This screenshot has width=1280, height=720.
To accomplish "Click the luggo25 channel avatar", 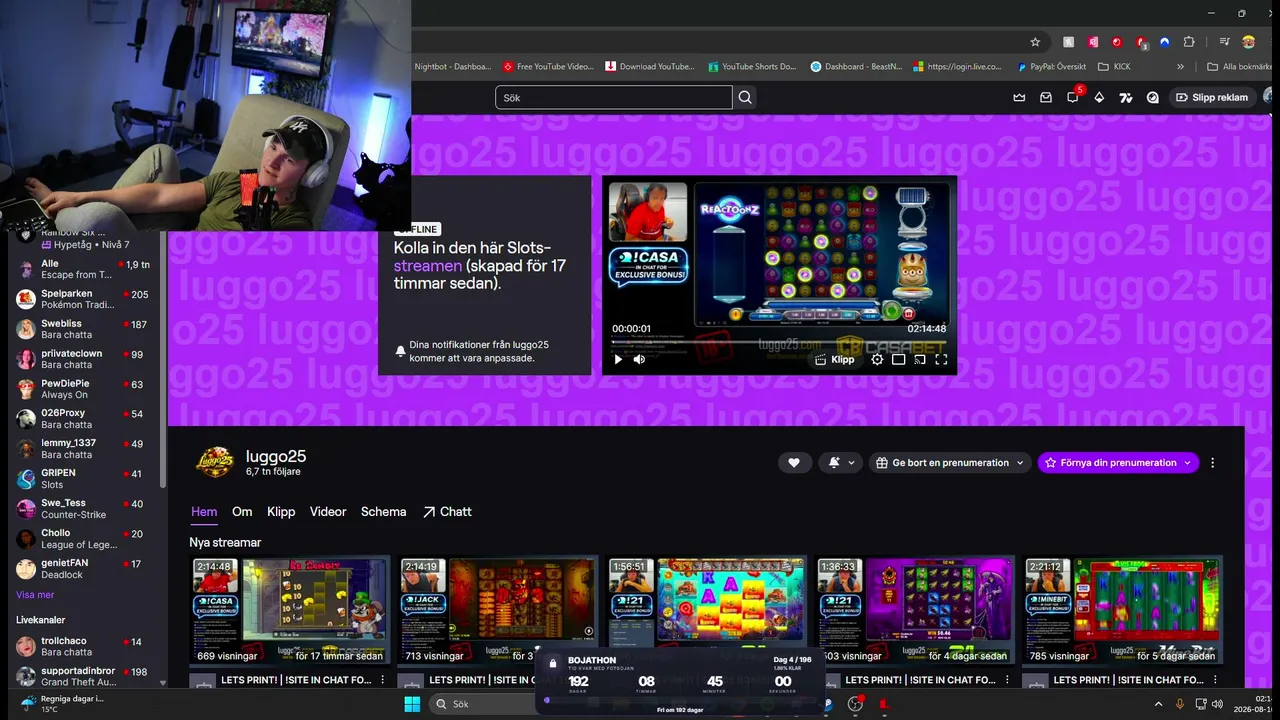I will click(x=215, y=462).
